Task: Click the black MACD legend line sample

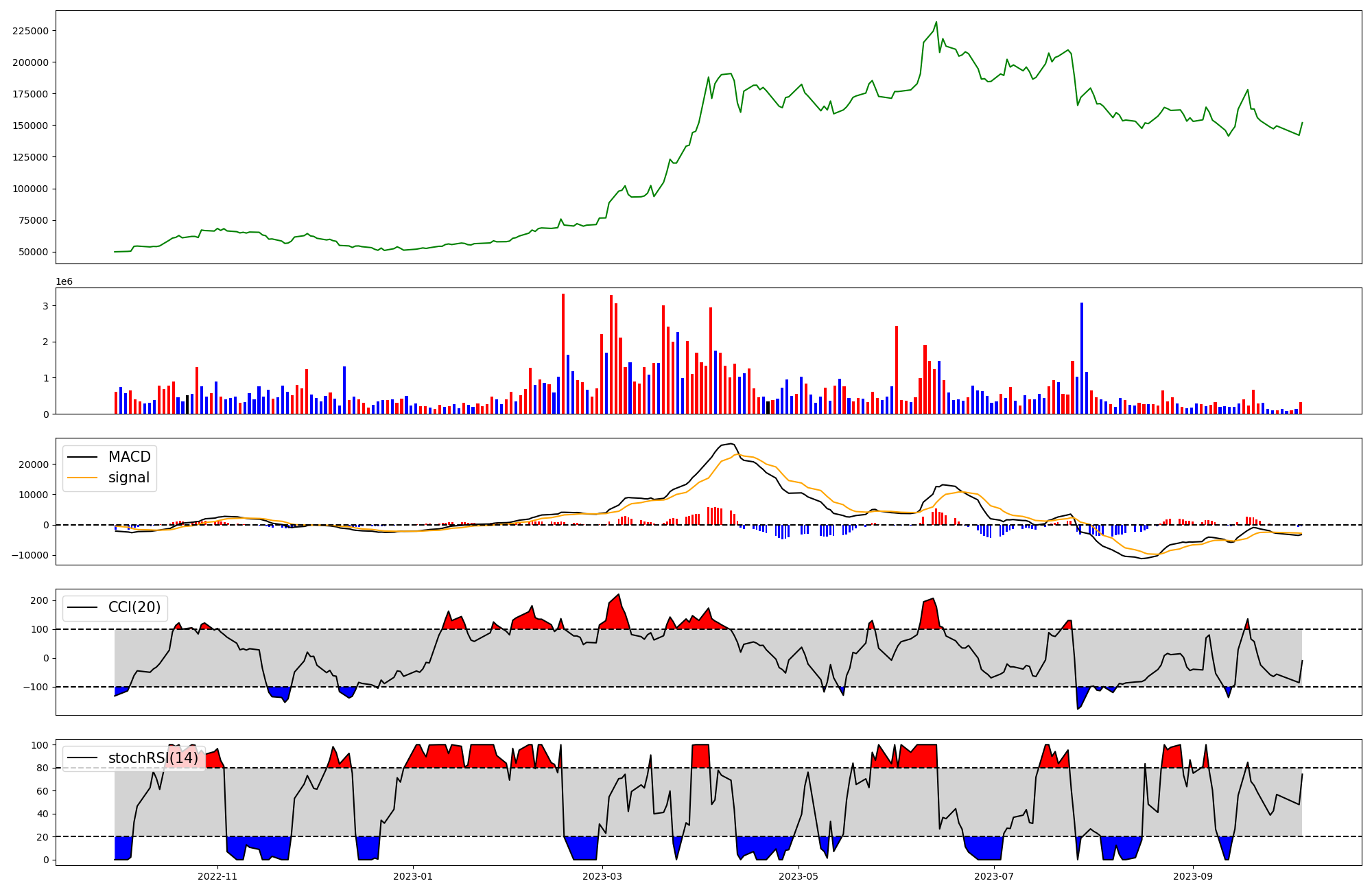Action: 84,457
